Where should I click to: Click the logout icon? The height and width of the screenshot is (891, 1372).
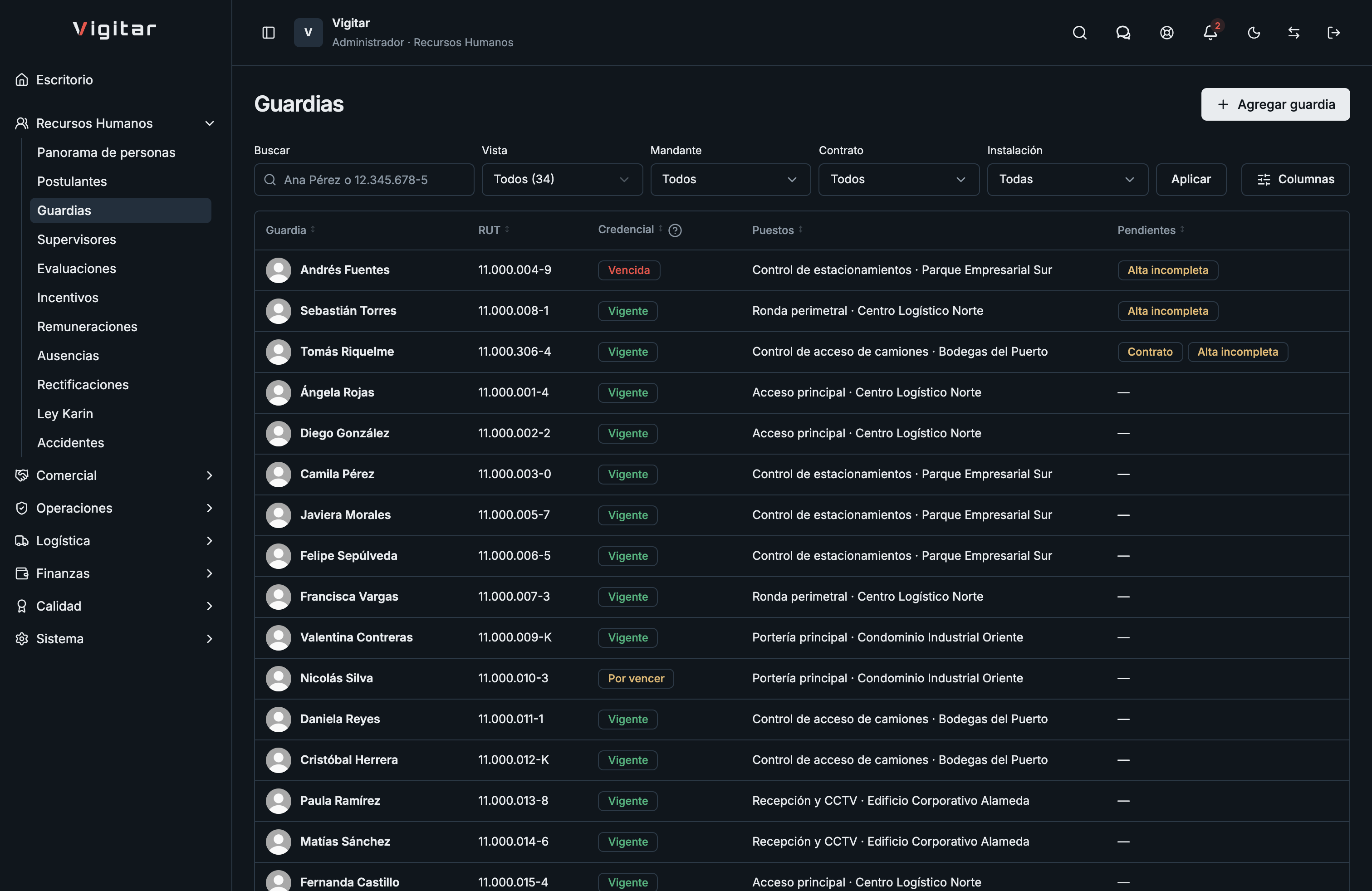[1333, 33]
